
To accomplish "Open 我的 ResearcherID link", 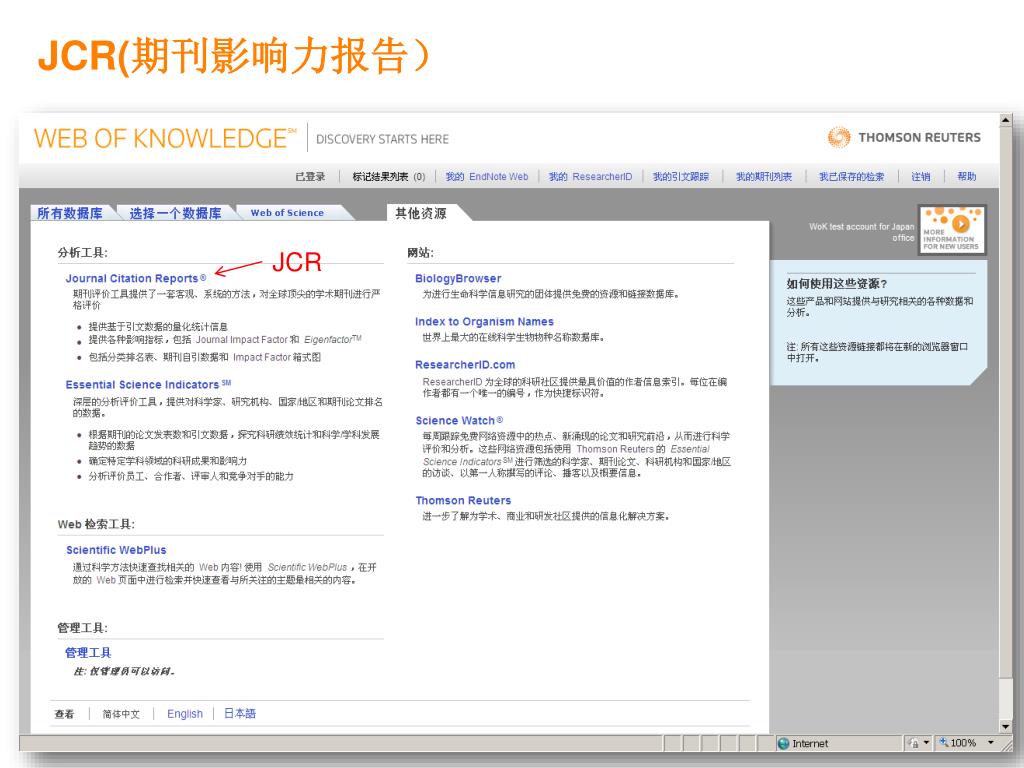I will click(590, 176).
